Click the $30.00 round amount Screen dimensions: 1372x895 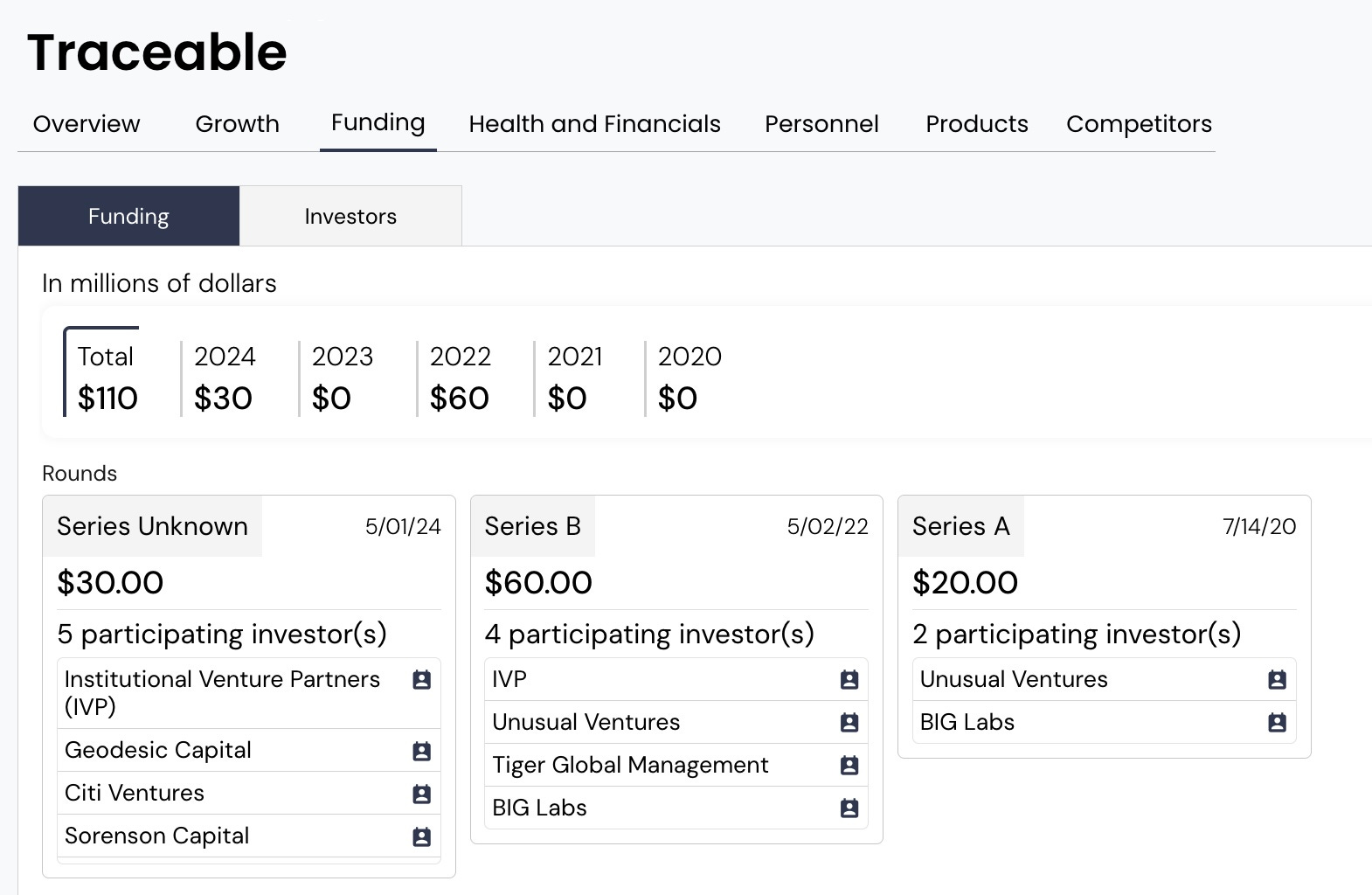tap(110, 583)
